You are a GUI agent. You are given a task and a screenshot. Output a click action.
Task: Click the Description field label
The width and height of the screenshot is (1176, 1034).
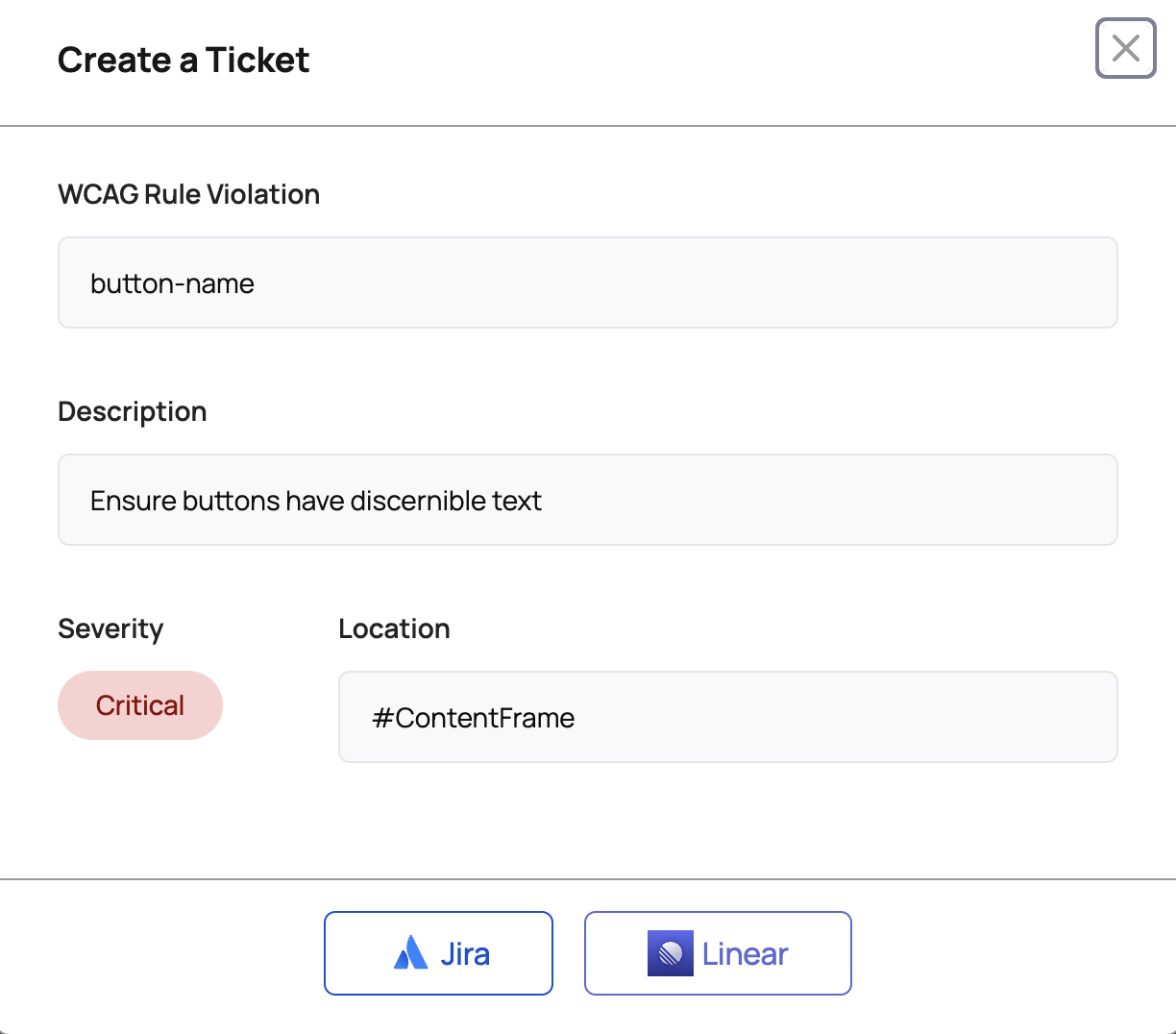click(x=133, y=411)
